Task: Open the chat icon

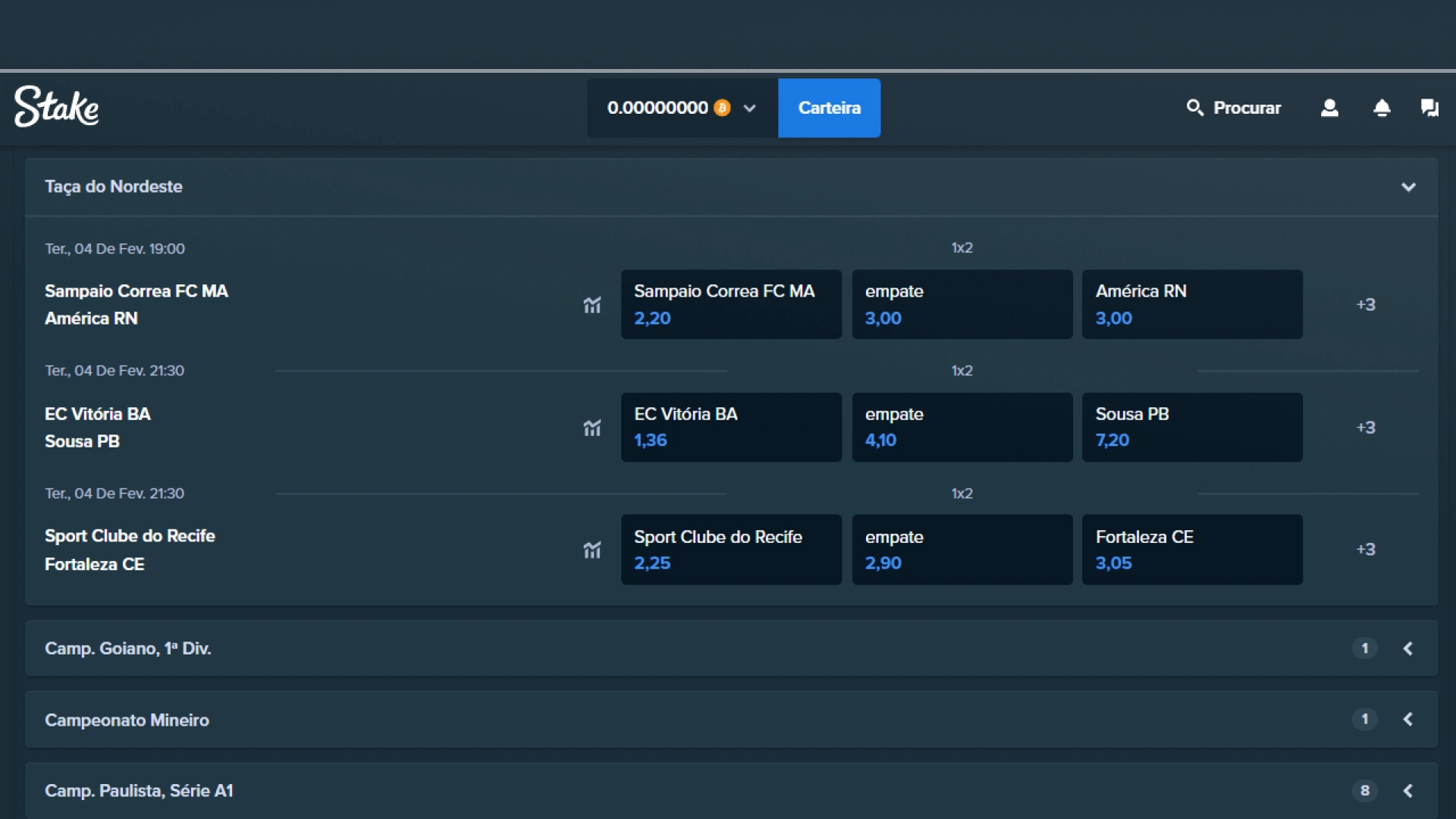Action: pyautogui.click(x=1429, y=108)
